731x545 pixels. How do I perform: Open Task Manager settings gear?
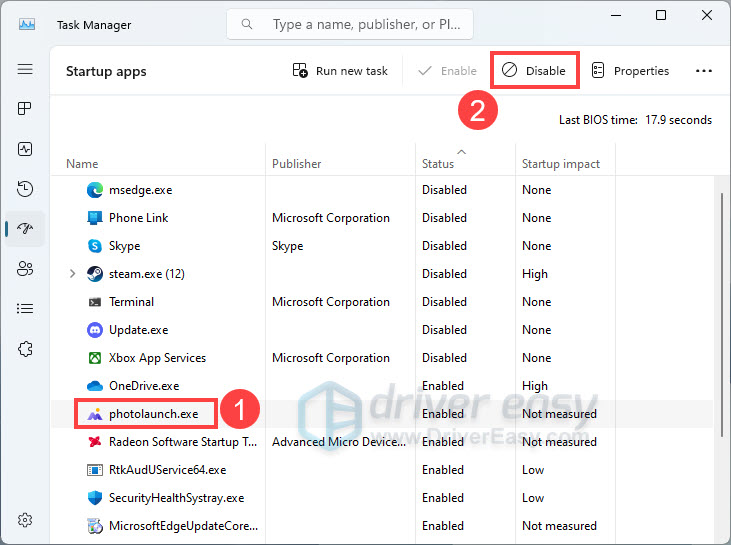point(25,520)
